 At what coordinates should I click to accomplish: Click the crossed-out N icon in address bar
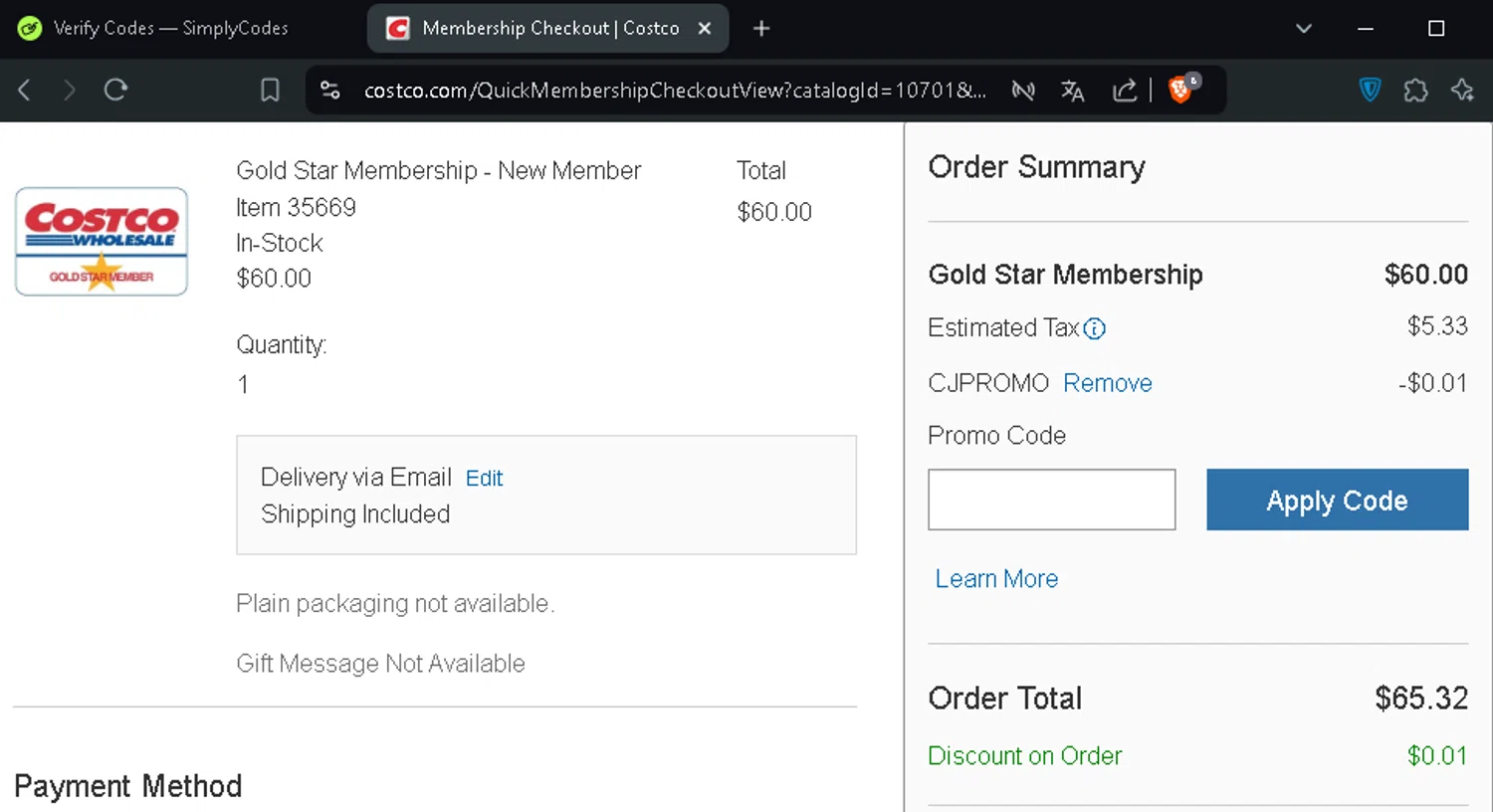[x=1023, y=91]
